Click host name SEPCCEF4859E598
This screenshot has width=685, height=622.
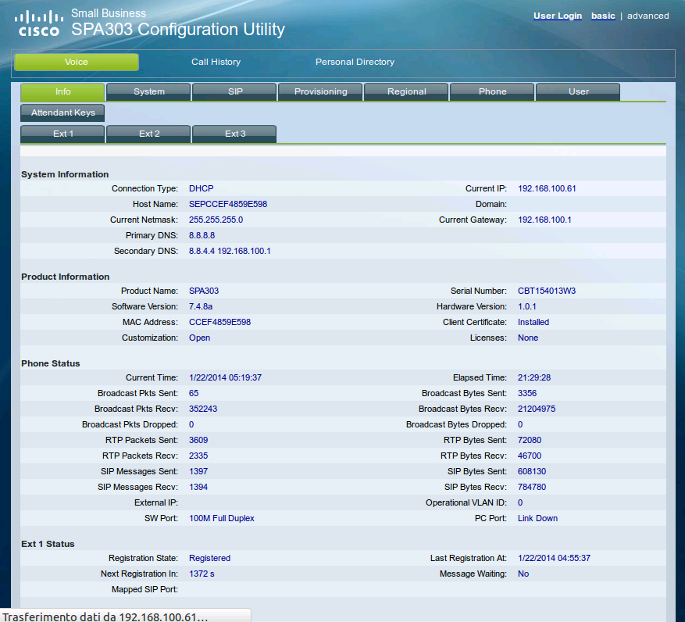tap(228, 204)
